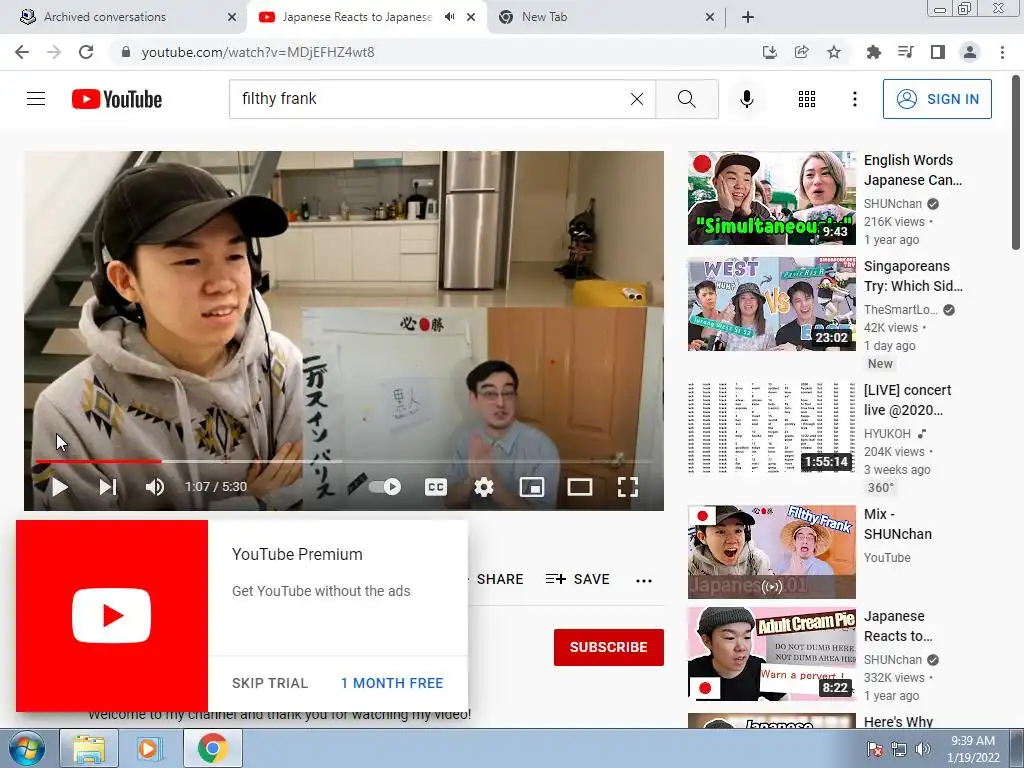The height and width of the screenshot is (768, 1024).
Task: Clear the search box with X
Action: click(637, 99)
